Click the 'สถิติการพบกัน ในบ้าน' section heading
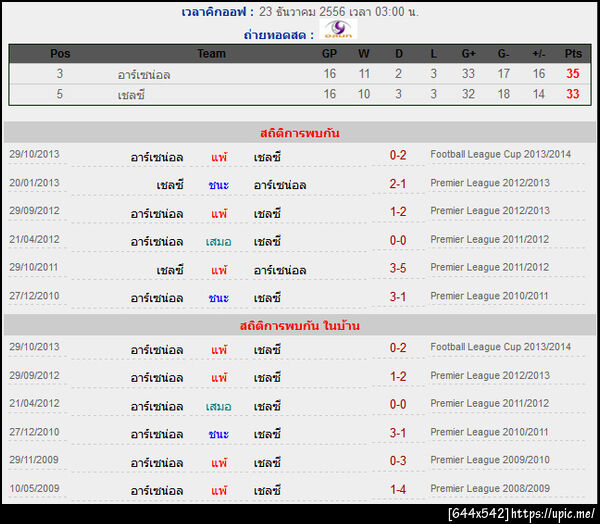600x524 pixels. [x=300, y=326]
